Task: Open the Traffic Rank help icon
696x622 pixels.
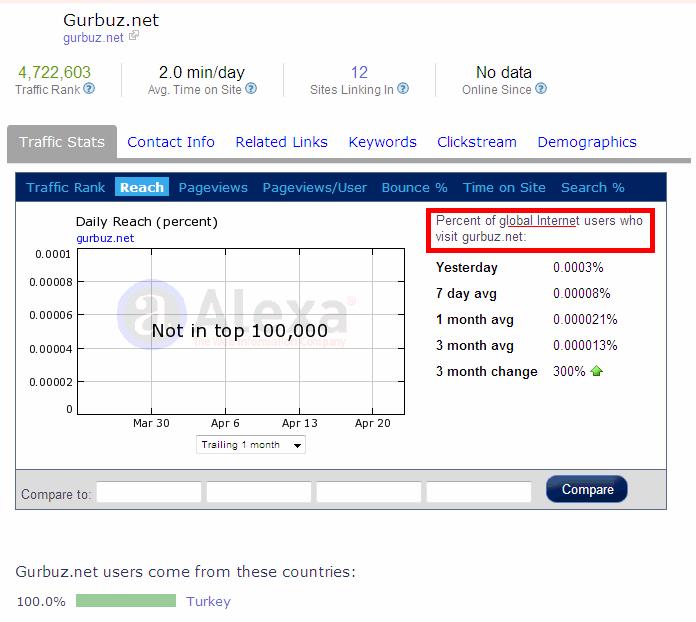Action: [89, 89]
